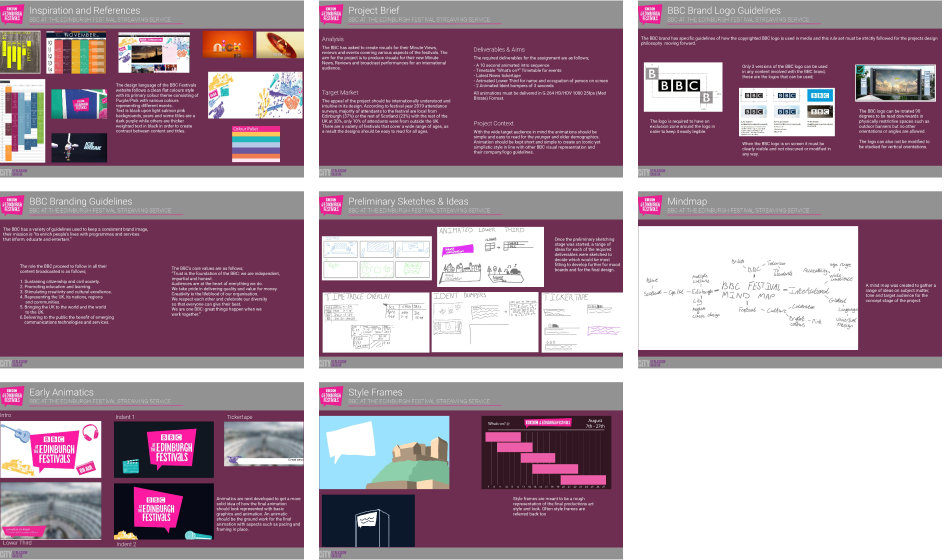Select the Indent 1 animatic frame
The image size is (951, 560).
click(164, 450)
